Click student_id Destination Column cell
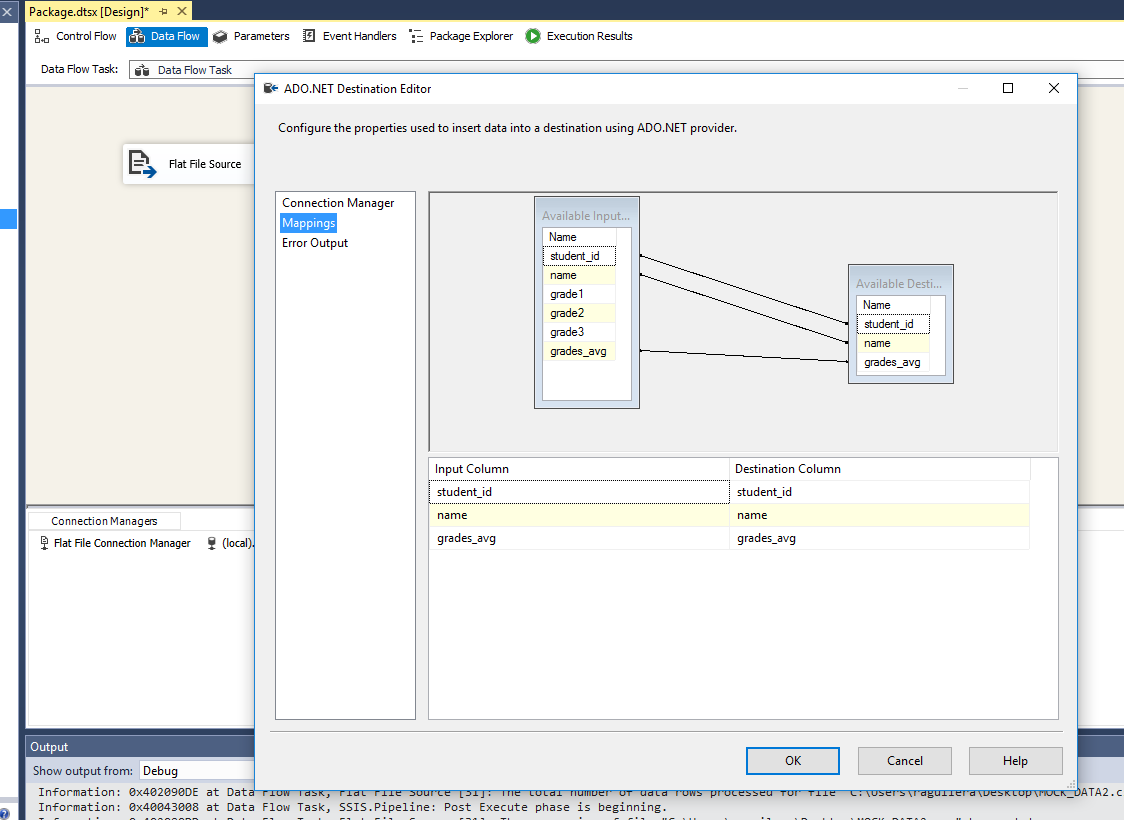Viewport: 1124px width, 820px height. [x=880, y=492]
